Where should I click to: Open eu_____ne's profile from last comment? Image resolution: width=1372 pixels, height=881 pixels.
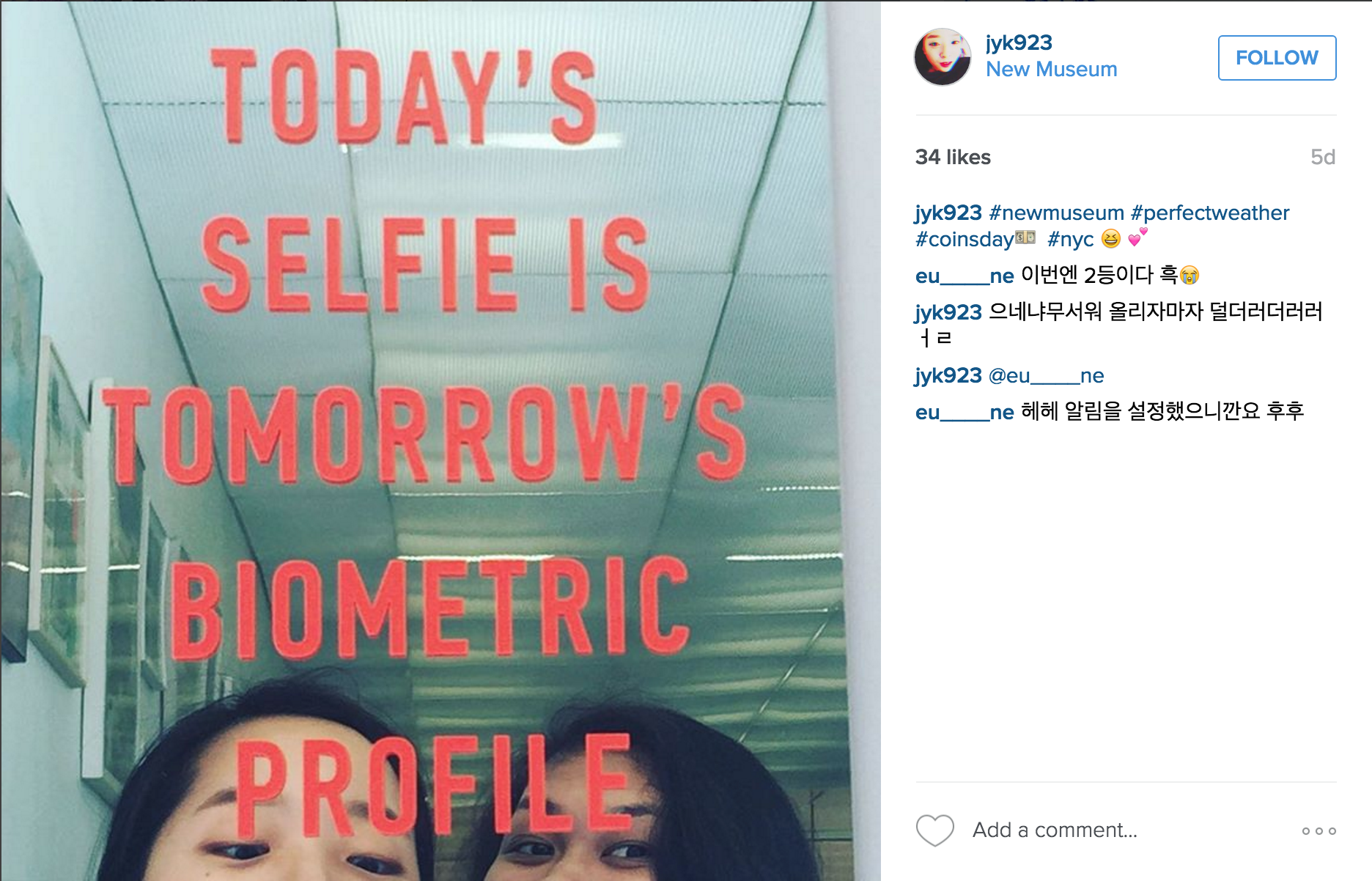click(965, 412)
